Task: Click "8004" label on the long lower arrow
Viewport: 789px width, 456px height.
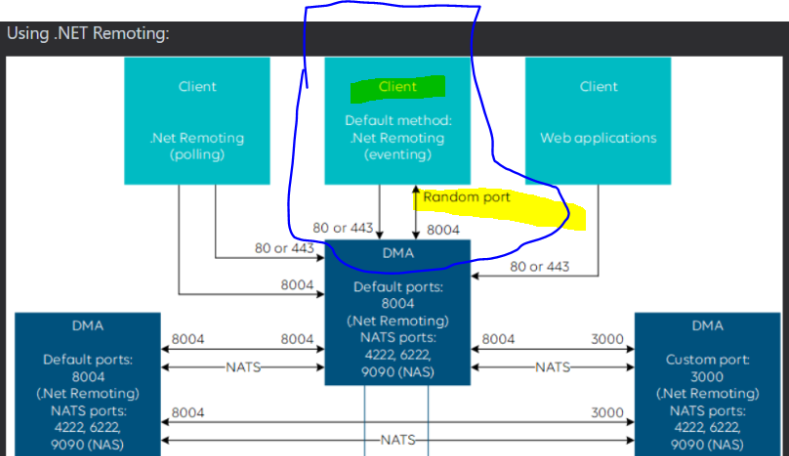Action: pyautogui.click(x=188, y=412)
